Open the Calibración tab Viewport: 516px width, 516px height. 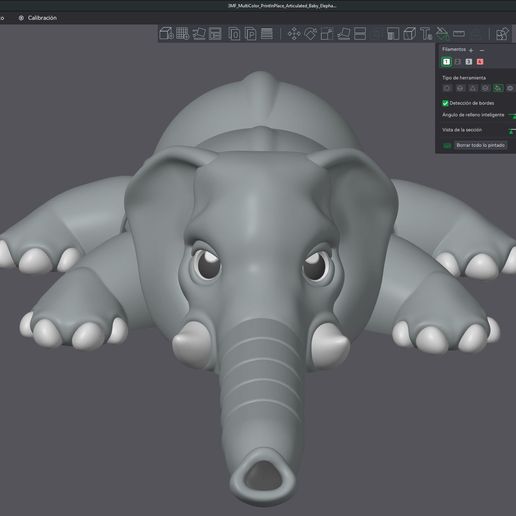click(x=38, y=18)
